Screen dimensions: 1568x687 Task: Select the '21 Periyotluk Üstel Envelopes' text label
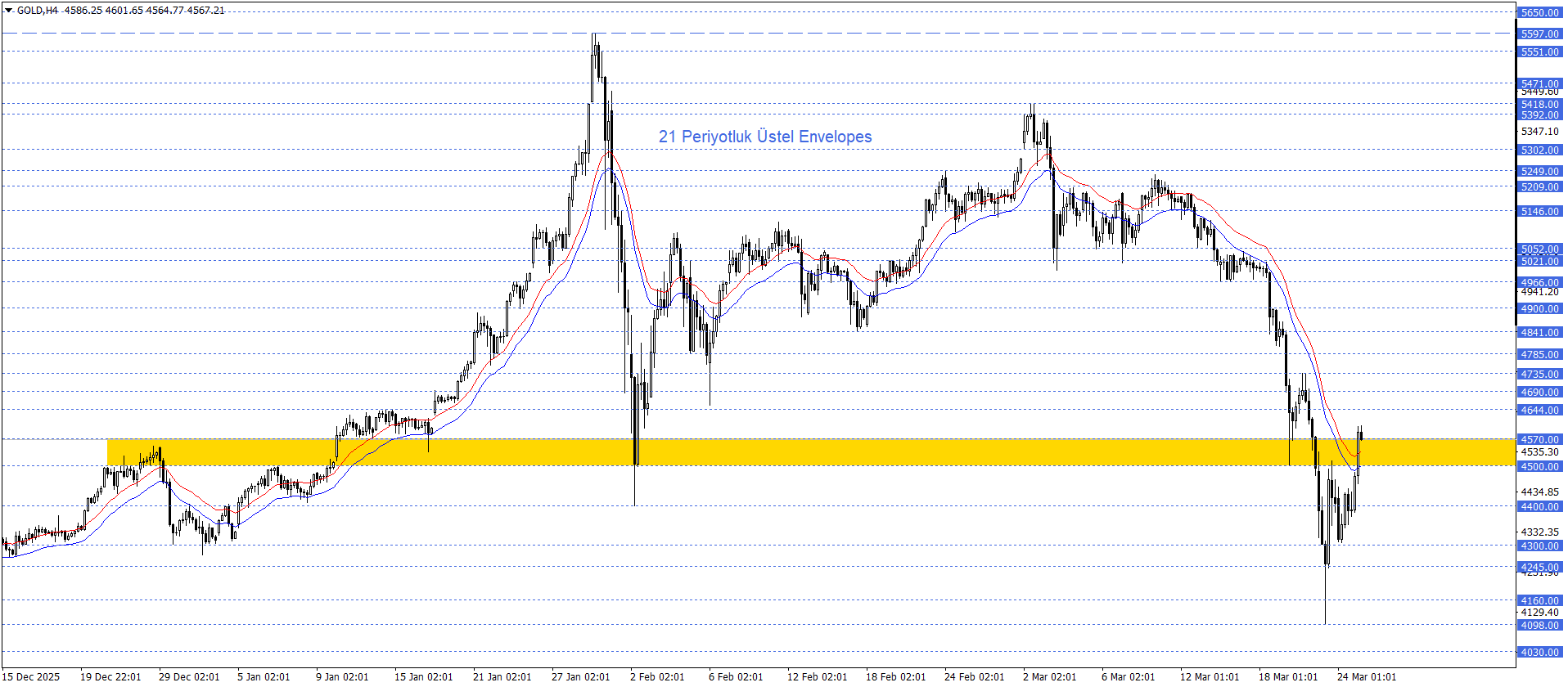(x=765, y=137)
